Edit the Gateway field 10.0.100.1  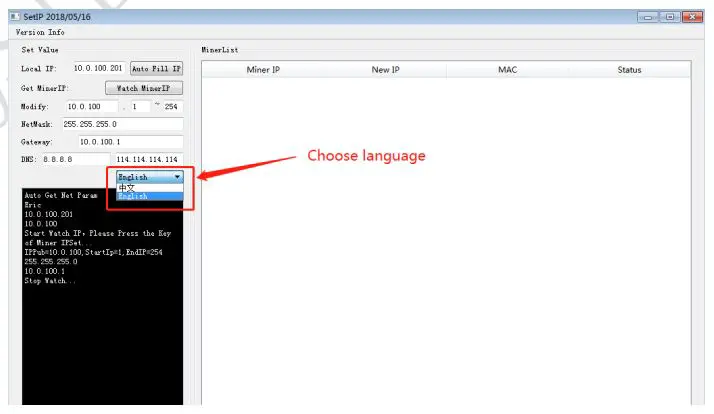click(131, 142)
